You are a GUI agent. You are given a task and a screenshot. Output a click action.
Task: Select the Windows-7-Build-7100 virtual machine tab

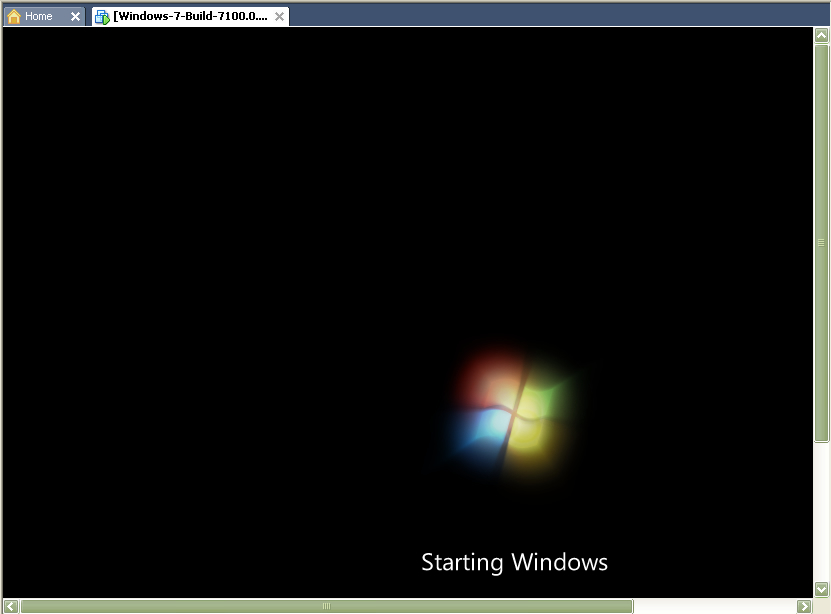pyautogui.click(x=190, y=16)
